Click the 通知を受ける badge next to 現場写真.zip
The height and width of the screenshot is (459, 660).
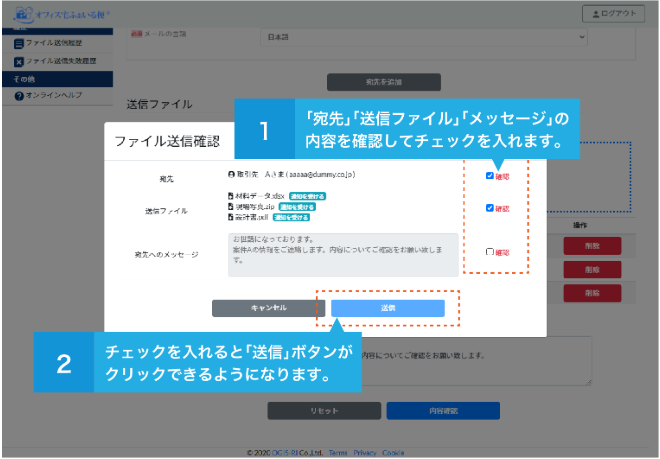click(297, 207)
